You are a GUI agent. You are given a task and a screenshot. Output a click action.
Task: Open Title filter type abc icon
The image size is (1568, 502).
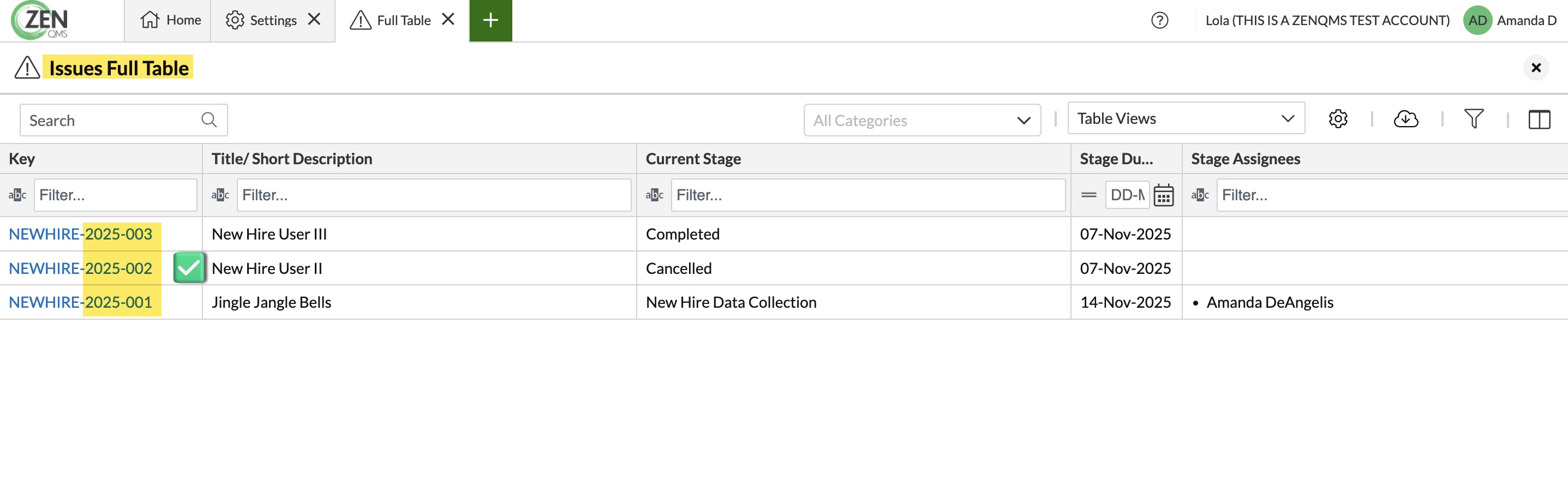coord(220,195)
